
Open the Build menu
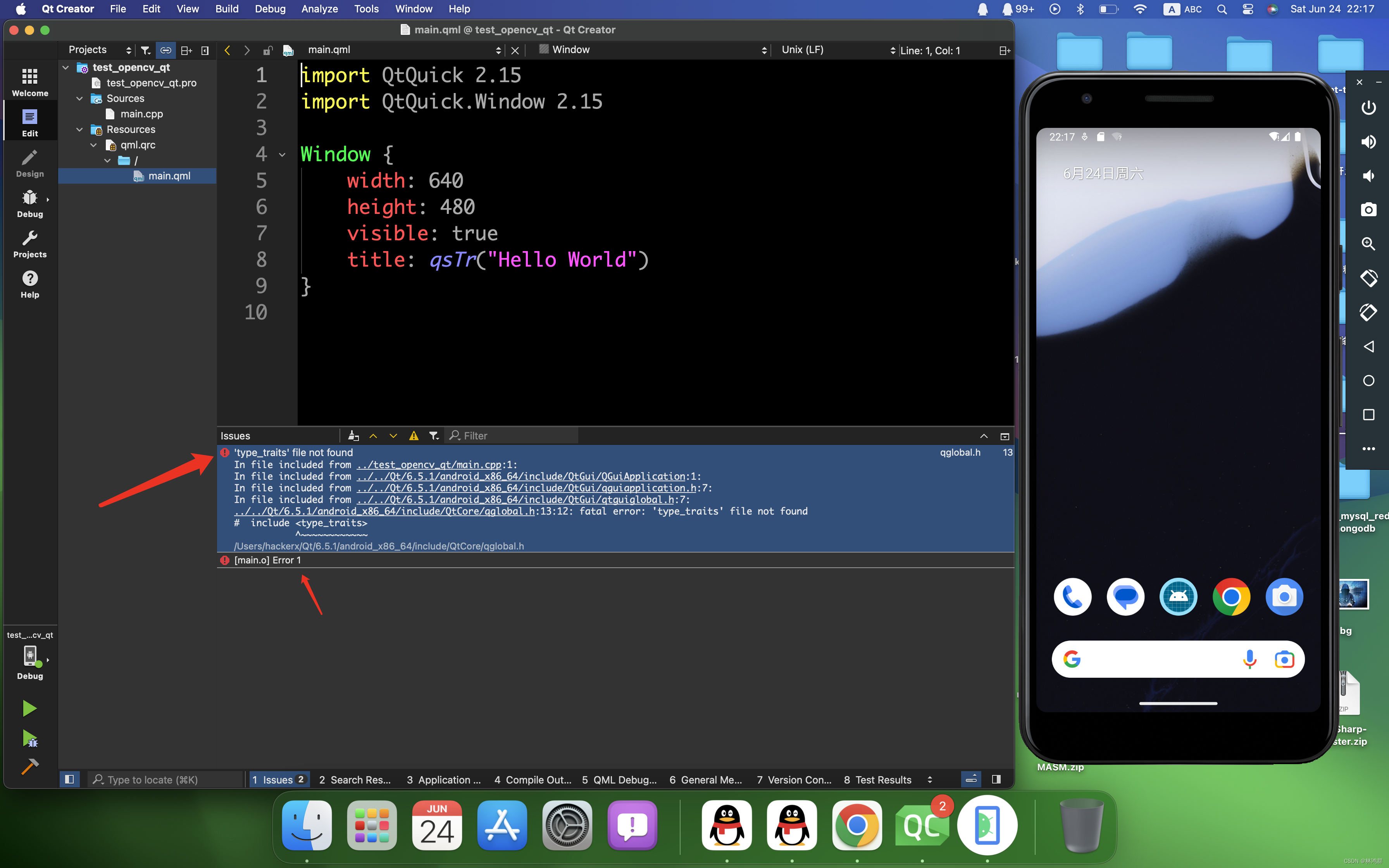coord(227,9)
